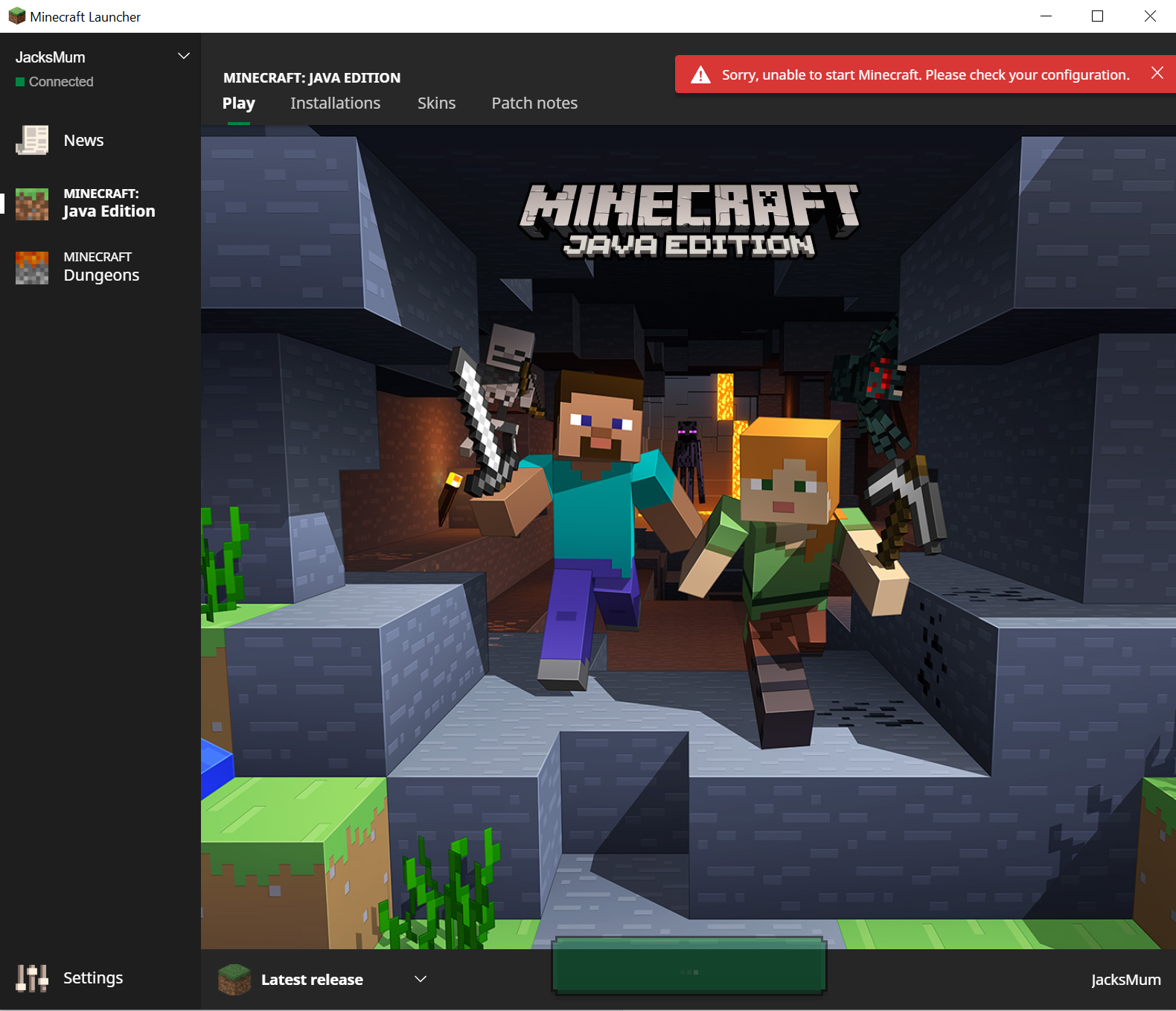Screen dimensions: 1176x1011
Task: Minimize the Minecraft Launcher window
Action: tap(1046, 16)
